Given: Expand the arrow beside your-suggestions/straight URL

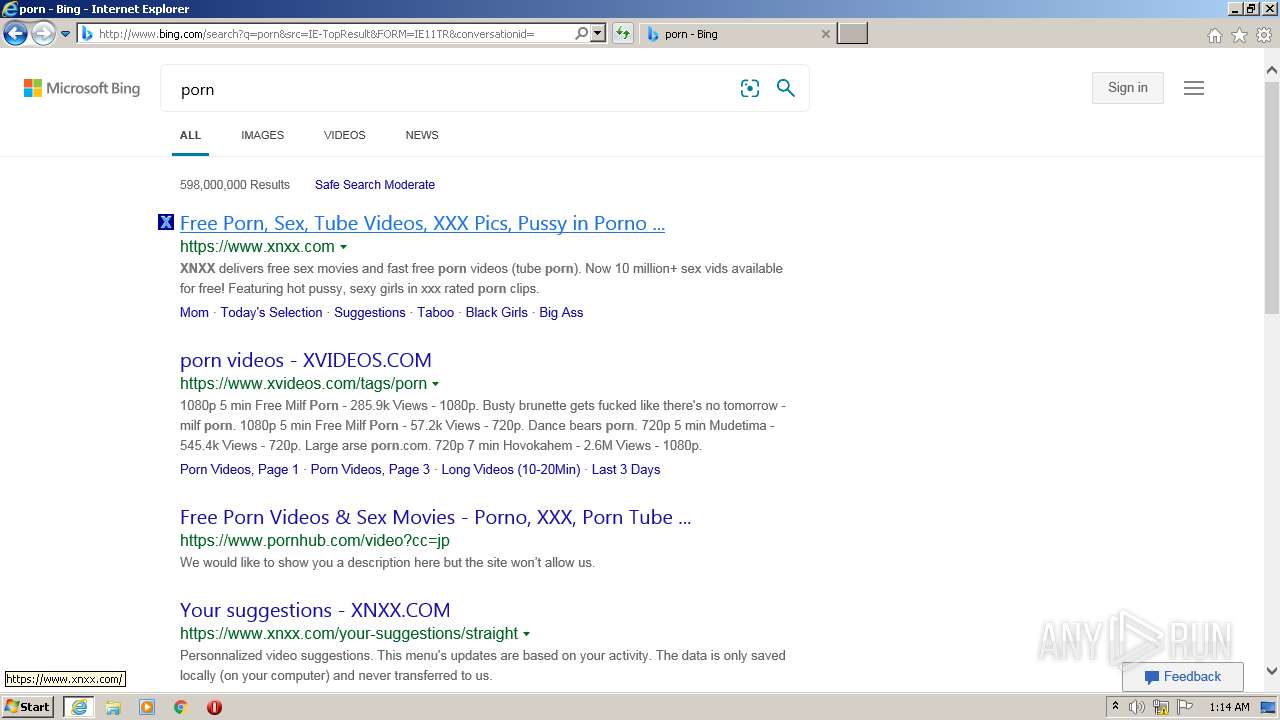Looking at the screenshot, I should [526, 634].
